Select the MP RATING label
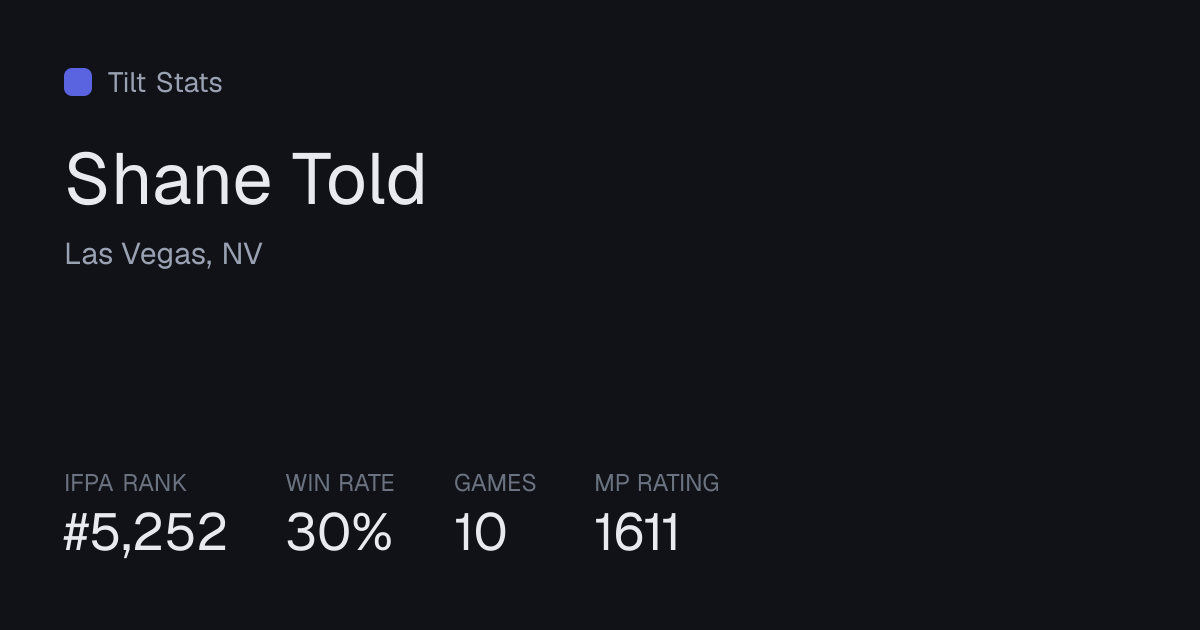 (x=657, y=483)
